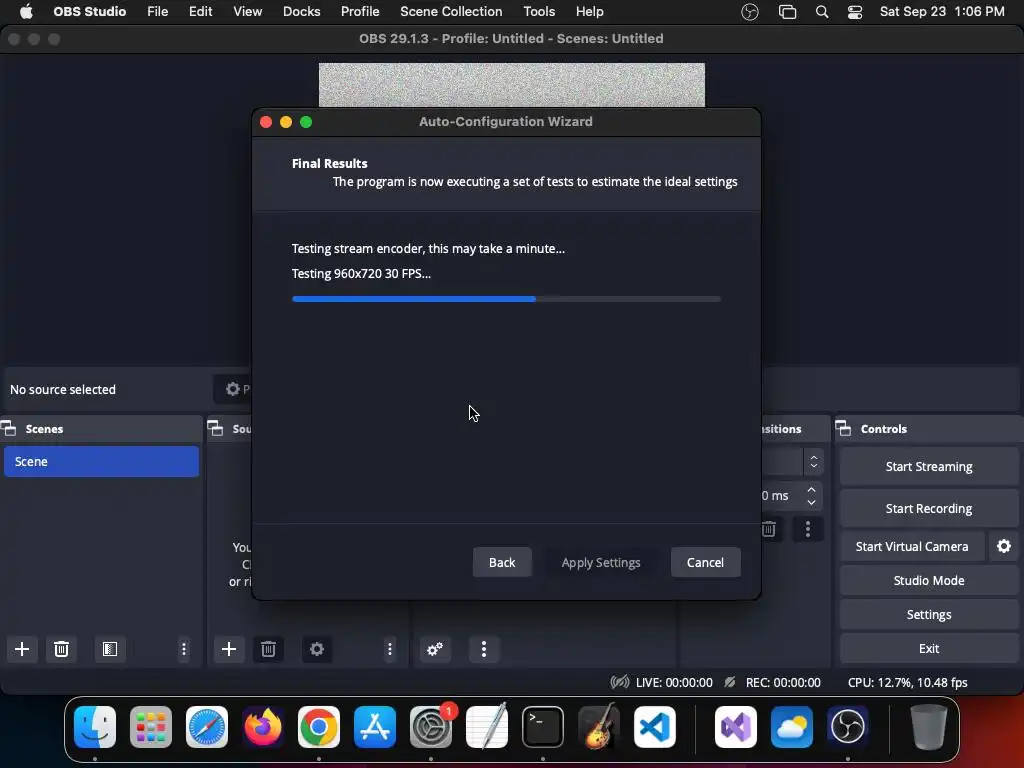
Task: Click the Exit button
Action: [x=929, y=648]
